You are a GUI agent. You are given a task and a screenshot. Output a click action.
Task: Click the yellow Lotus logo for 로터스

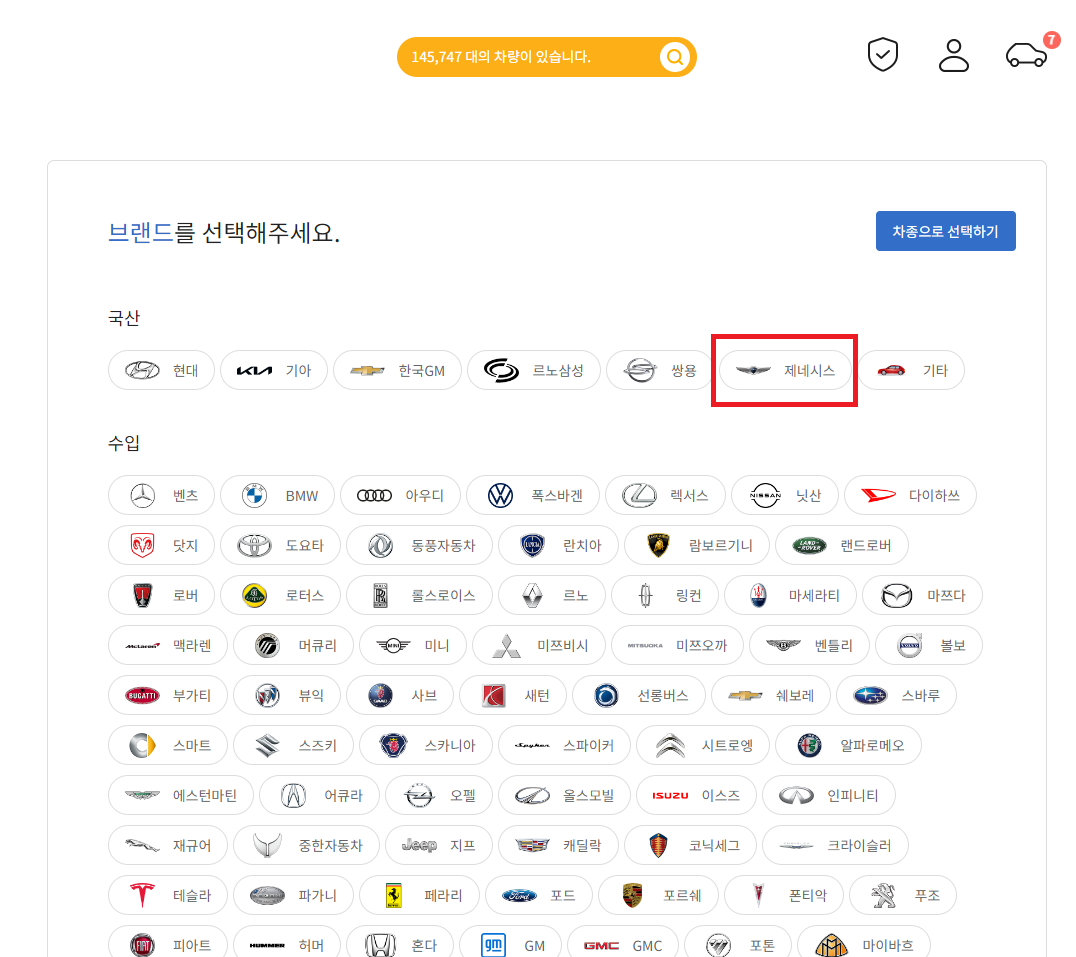pos(255,595)
